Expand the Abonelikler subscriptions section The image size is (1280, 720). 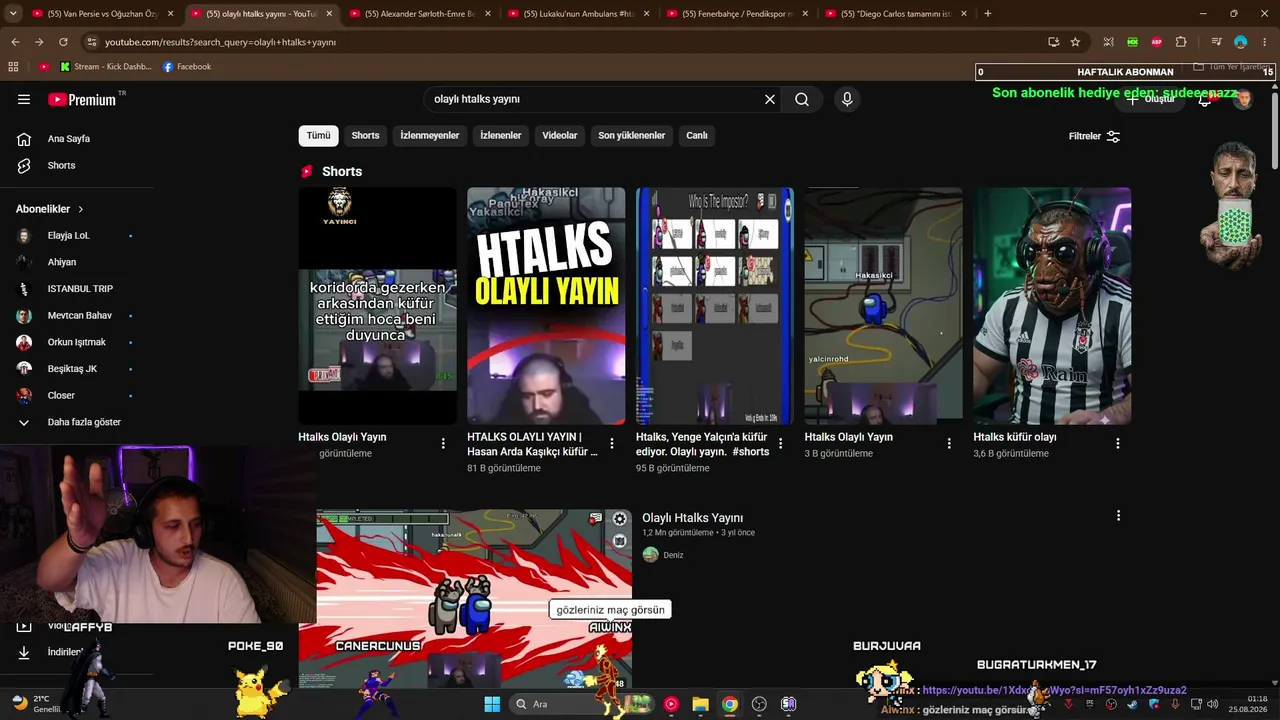click(50, 209)
